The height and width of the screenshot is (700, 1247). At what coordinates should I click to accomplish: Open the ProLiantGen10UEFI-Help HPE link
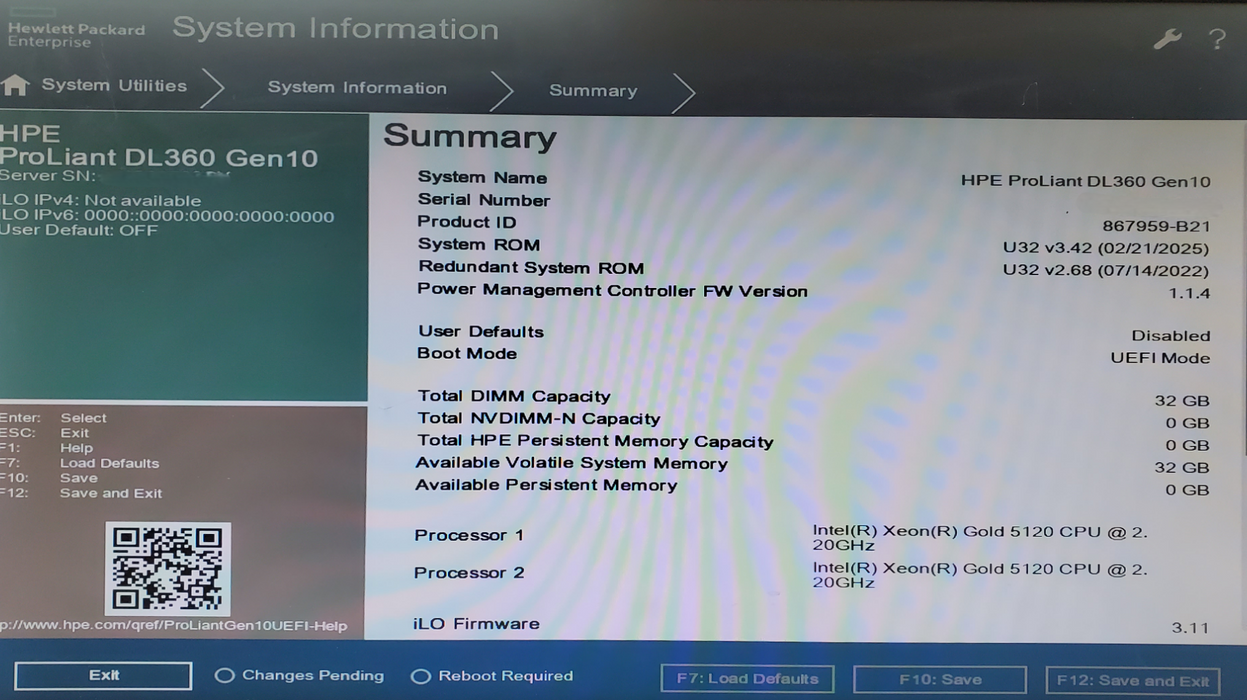pos(172,626)
